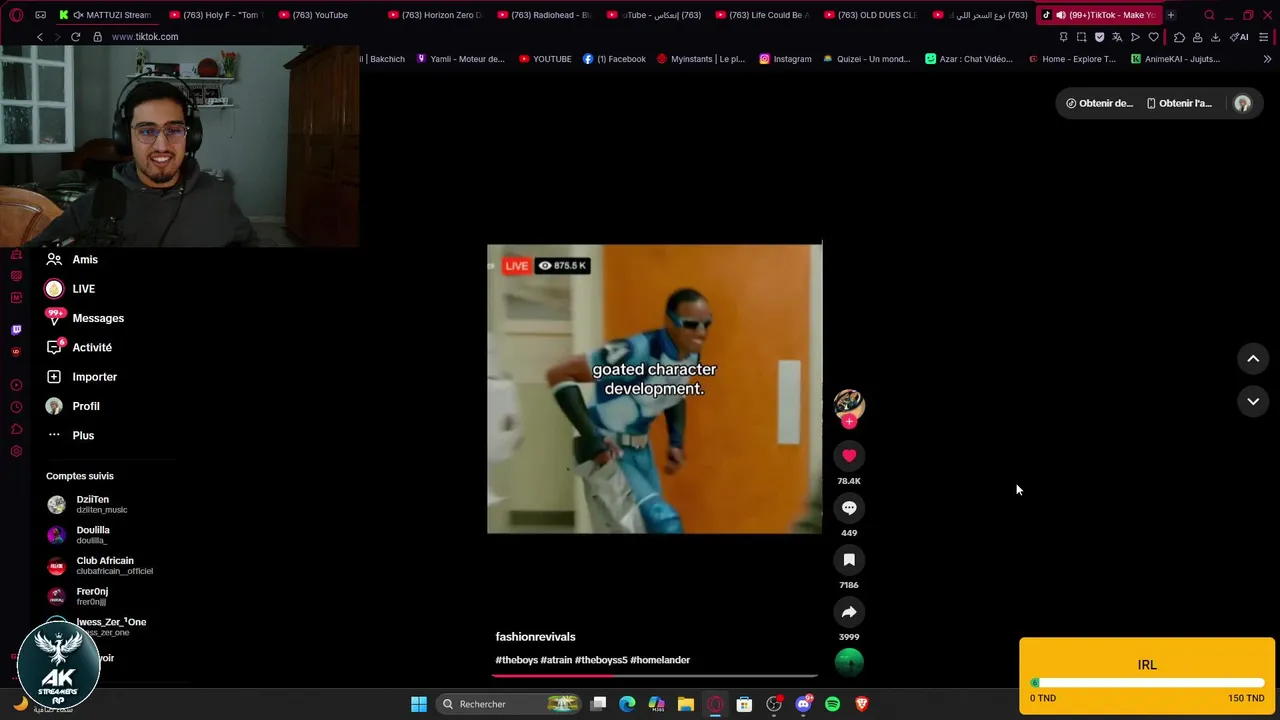Open Discord from taskbar
This screenshot has height=720, width=1280.
[x=803, y=704]
